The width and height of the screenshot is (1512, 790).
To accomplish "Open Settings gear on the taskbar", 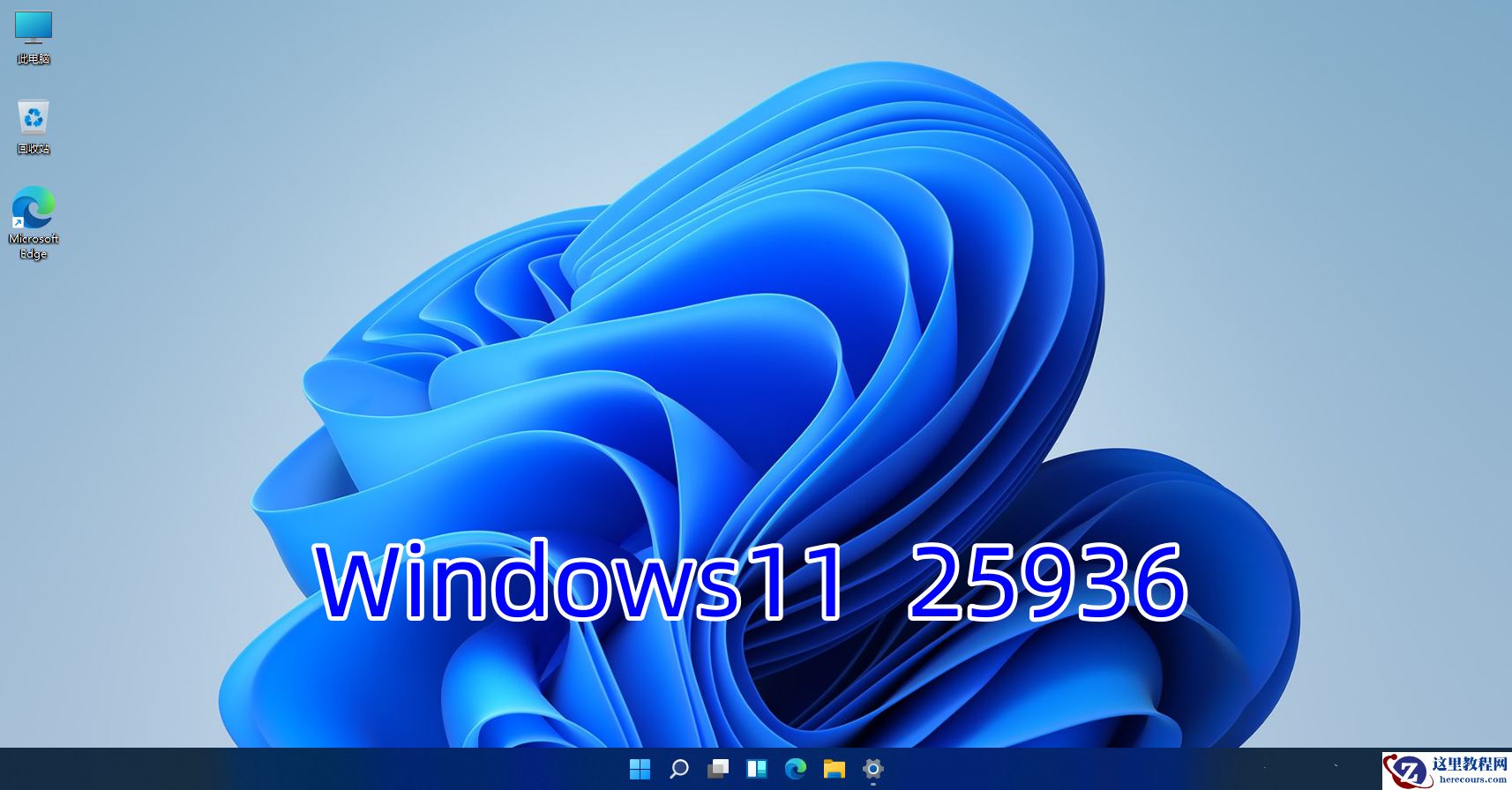I will click(x=873, y=769).
